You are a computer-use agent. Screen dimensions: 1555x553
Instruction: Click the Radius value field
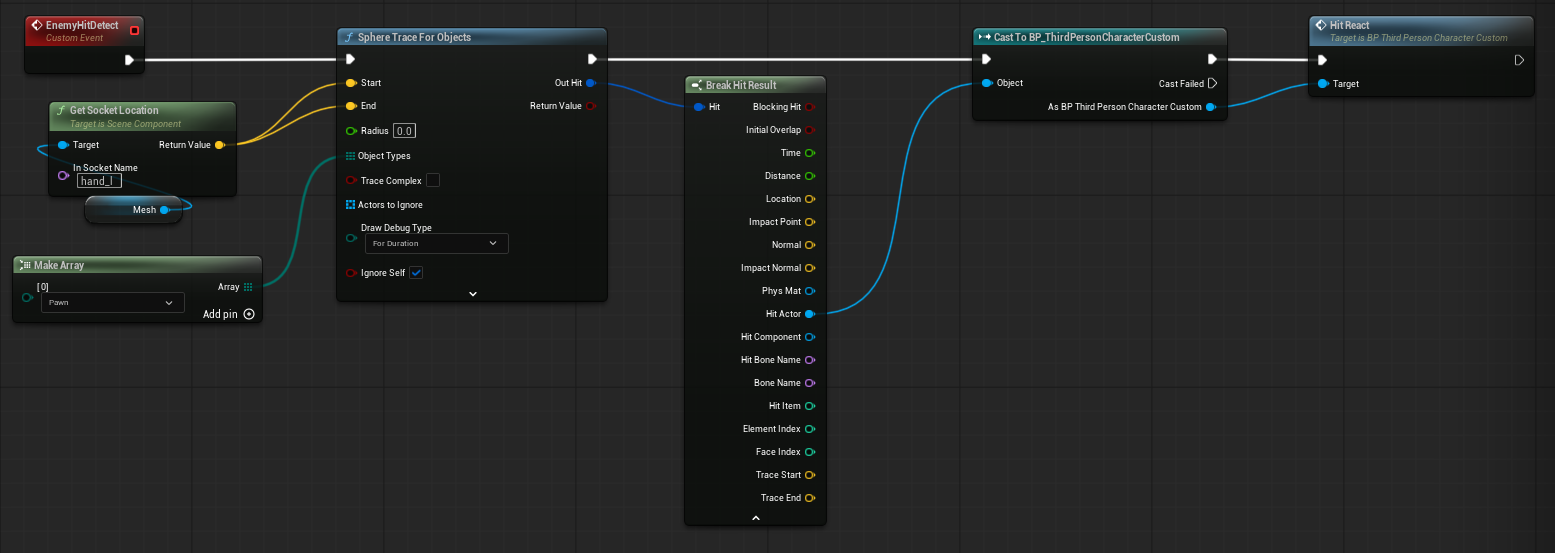405,131
